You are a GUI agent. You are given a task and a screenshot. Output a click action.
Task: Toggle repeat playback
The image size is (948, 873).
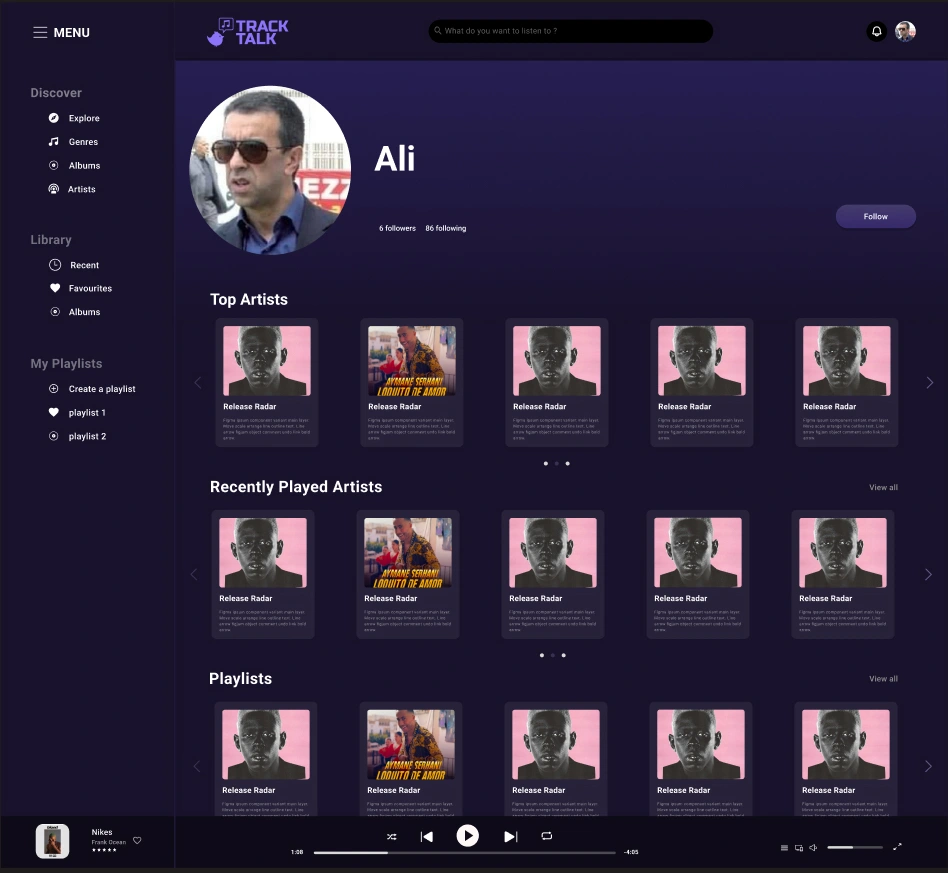click(547, 836)
